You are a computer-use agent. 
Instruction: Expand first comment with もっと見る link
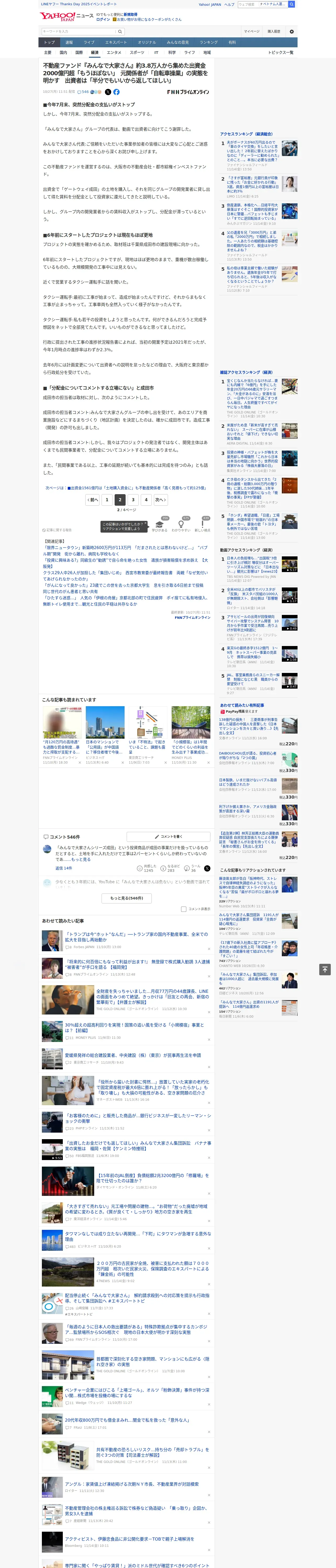coord(81,860)
